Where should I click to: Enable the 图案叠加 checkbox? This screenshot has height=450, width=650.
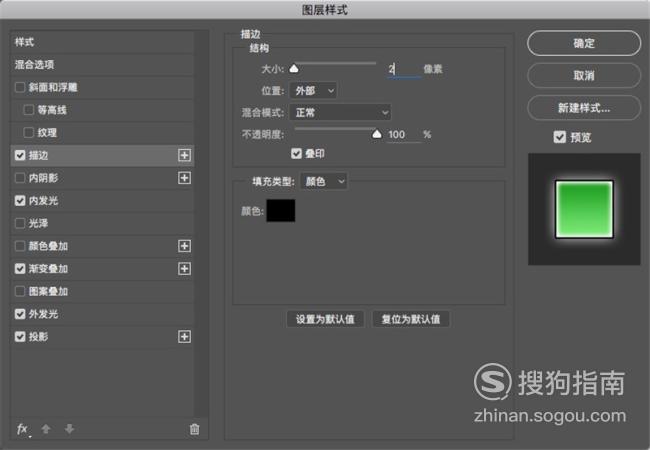(20, 291)
